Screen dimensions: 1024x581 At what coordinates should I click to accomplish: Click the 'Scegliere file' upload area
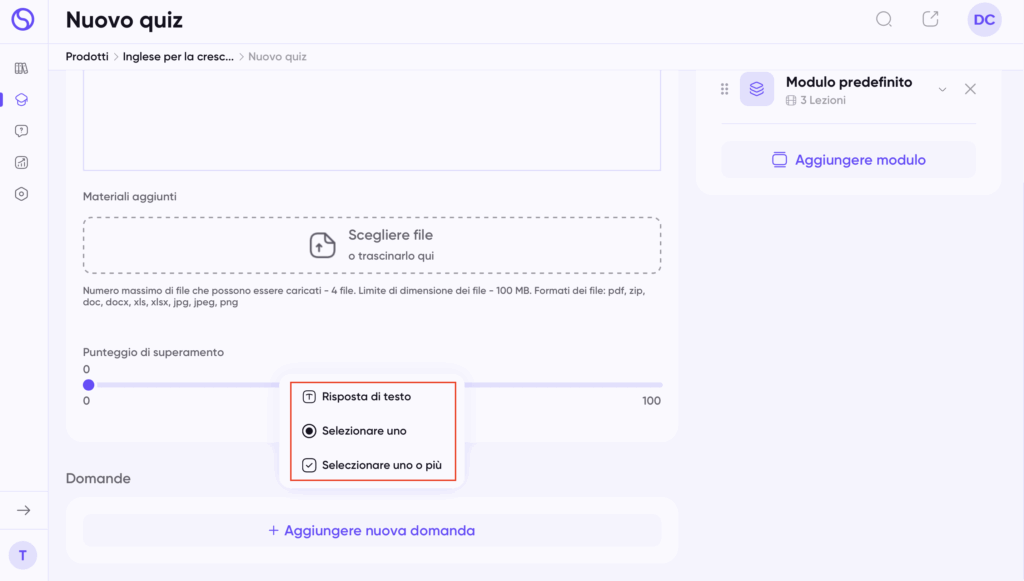[372, 245]
